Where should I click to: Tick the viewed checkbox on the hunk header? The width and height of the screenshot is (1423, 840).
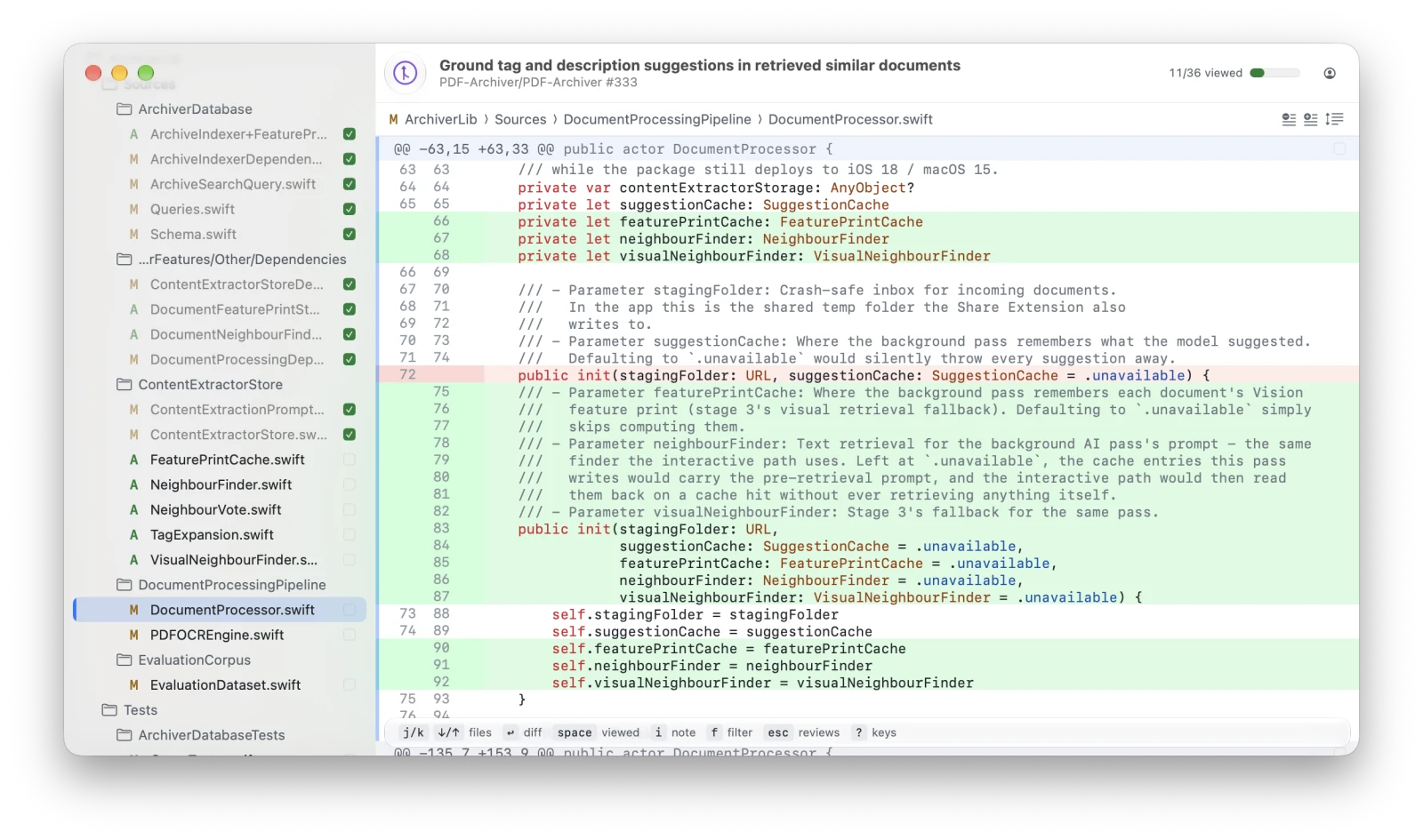pos(1339,148)
